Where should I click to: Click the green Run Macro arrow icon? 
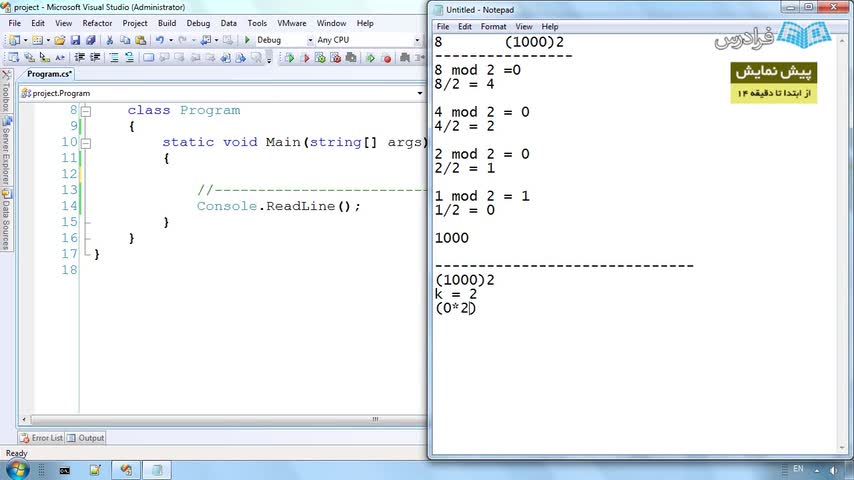click(371, 58)
